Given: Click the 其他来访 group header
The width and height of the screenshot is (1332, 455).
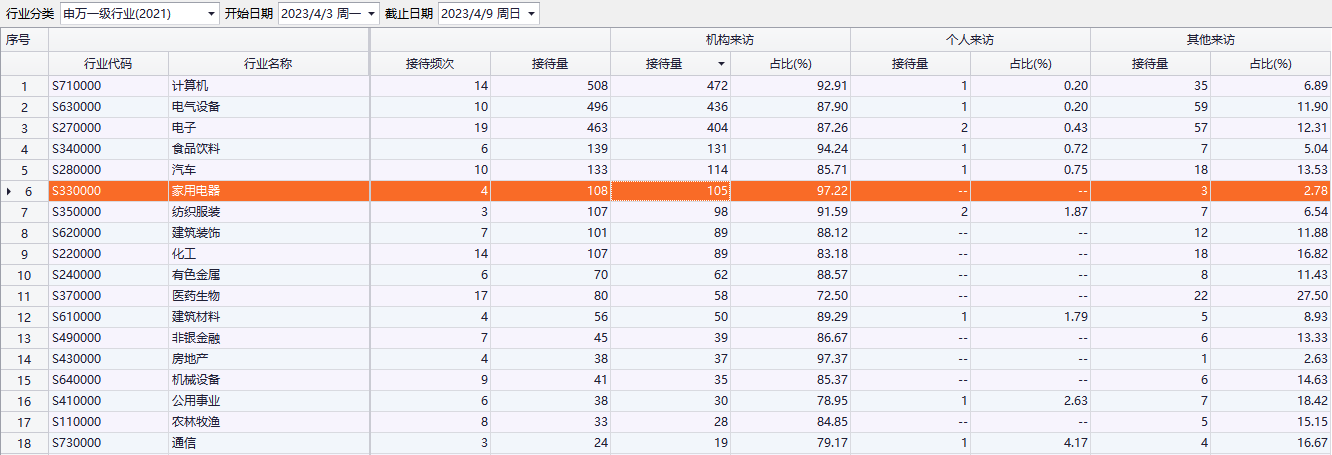Looking at the screenshot, I should (1210, 40).
